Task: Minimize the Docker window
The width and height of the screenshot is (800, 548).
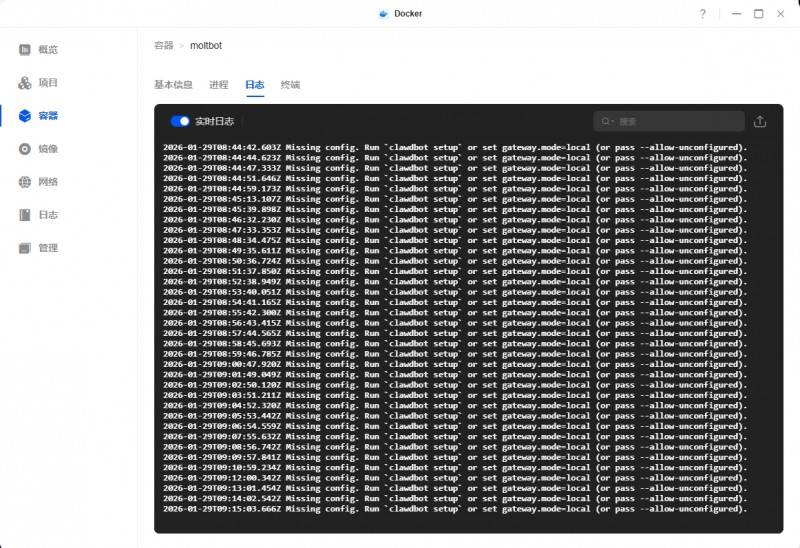Action: click(x=736, y=14)
